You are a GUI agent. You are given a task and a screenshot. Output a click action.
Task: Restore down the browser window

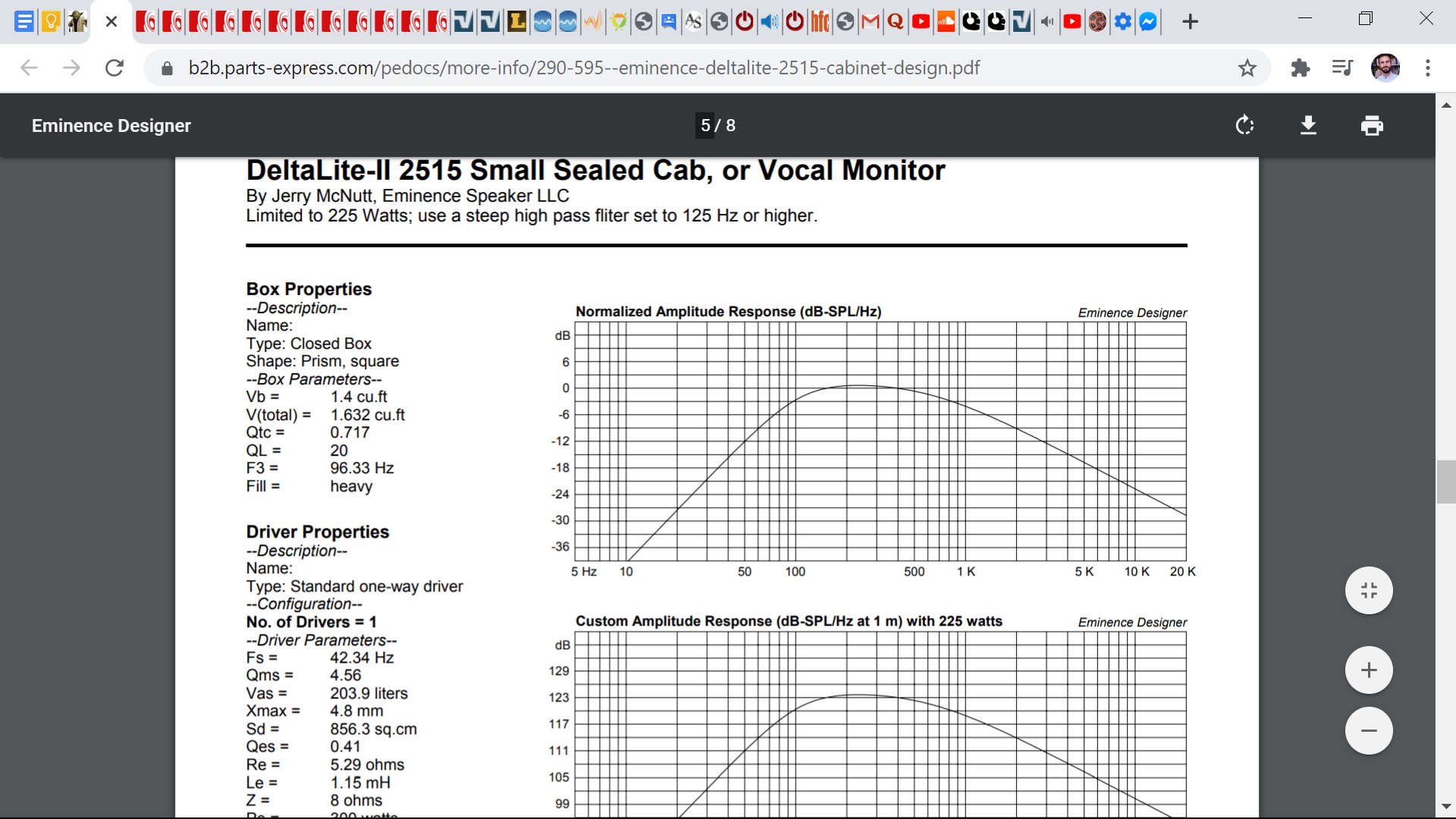tap(1366, 19)
